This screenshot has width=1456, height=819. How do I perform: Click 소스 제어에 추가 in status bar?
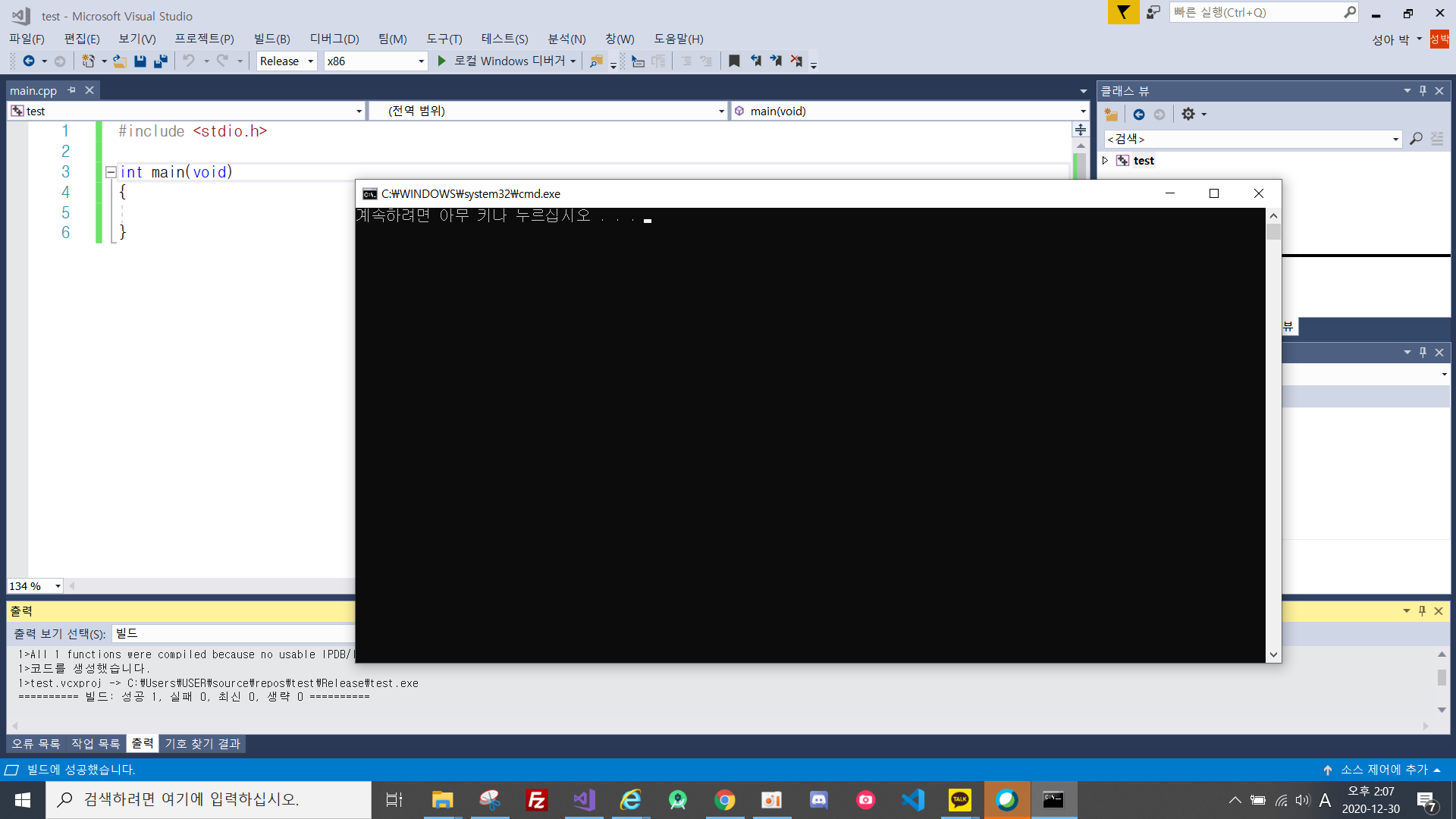[1383, 770]
